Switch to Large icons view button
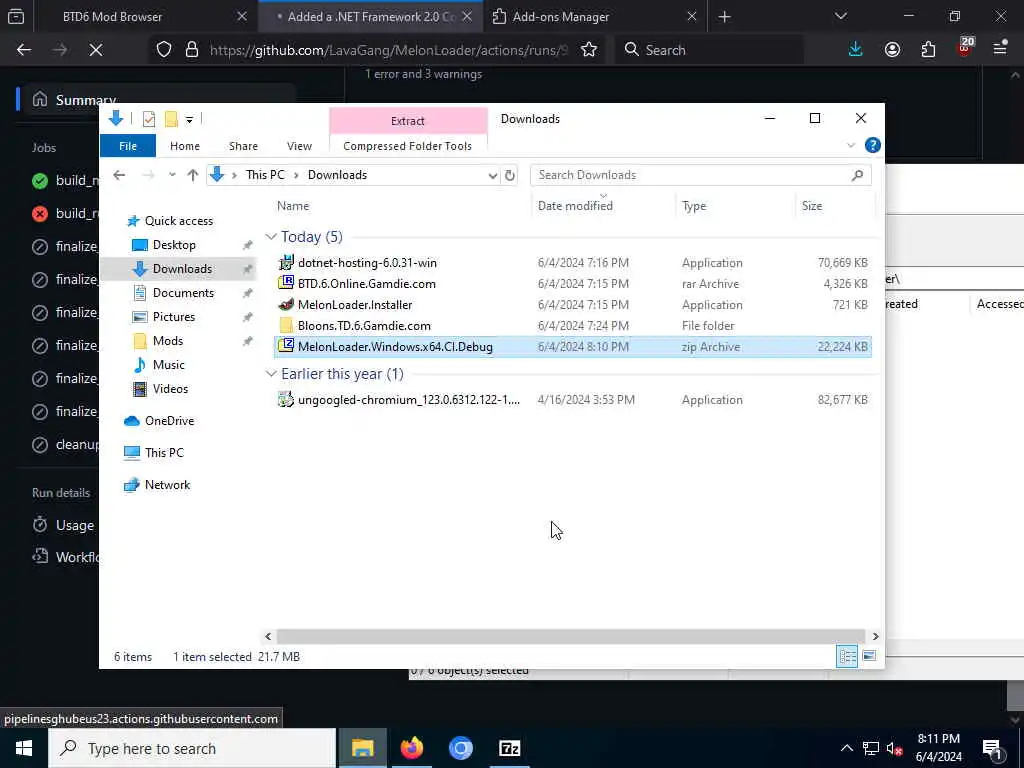Image resolution: width=1024 pixels, height=768 pixels. coord(869,656)
